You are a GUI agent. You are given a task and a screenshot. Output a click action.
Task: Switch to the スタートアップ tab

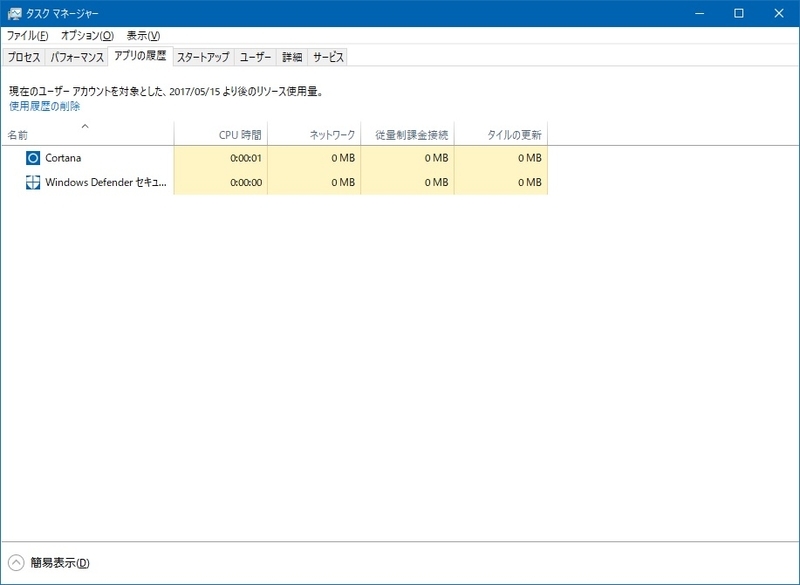[203, 57]
